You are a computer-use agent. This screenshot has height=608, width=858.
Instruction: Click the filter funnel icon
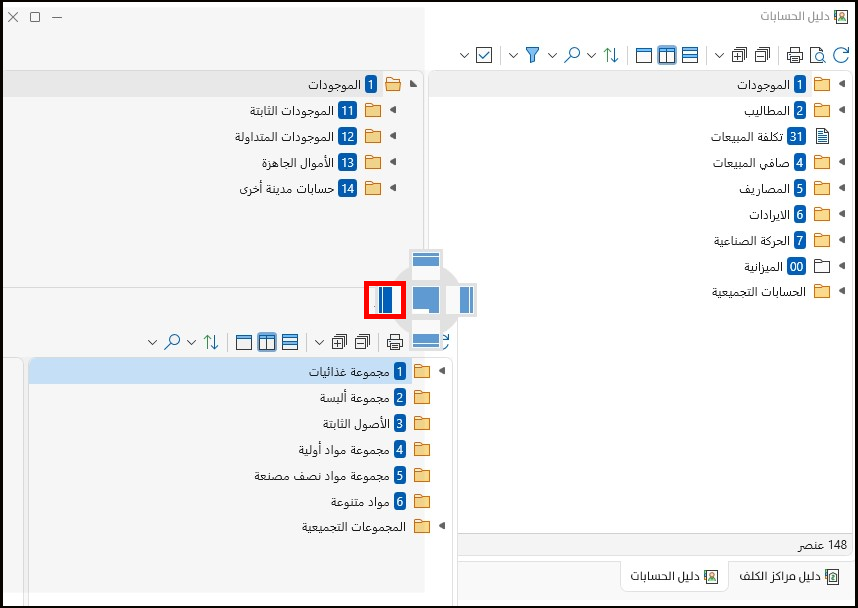(532, 55)
